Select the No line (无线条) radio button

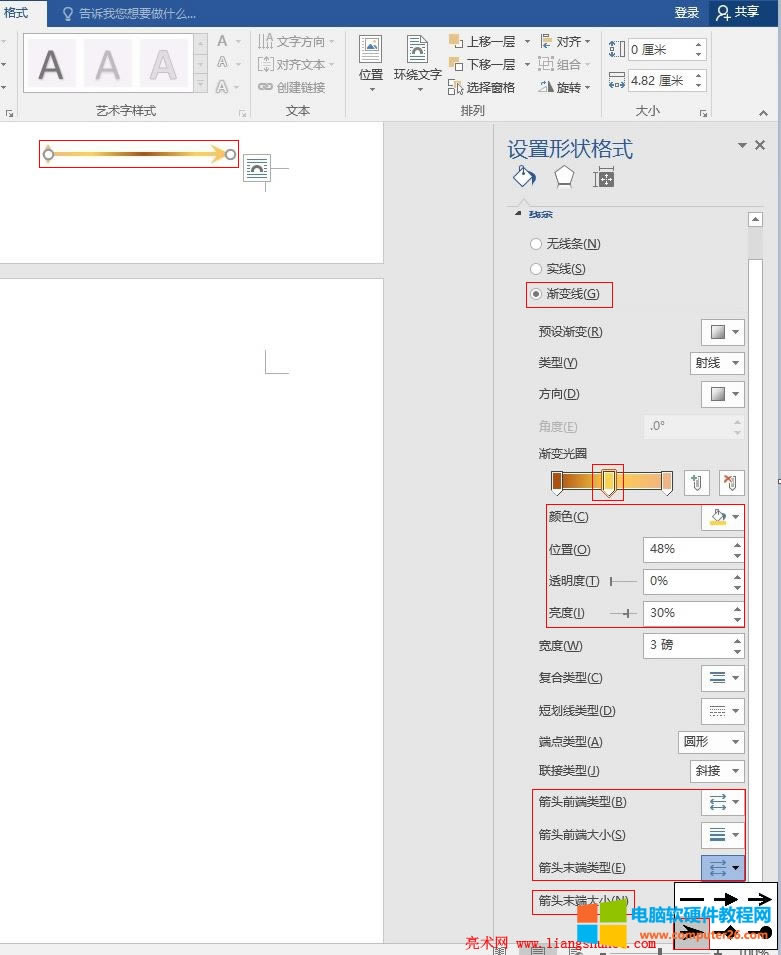537,244
